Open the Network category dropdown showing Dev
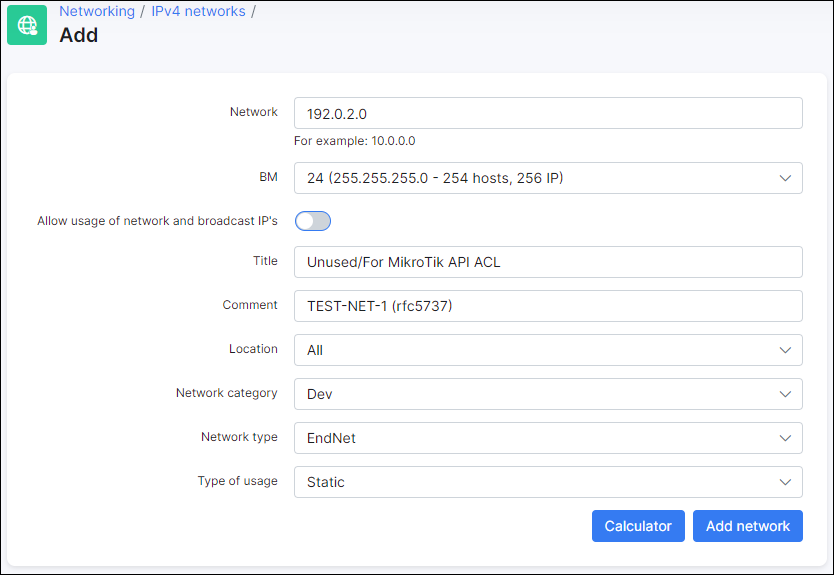Image resolution: width=834 pixels, height=575 pixels. pyautogui.click(x=548, y=394)
